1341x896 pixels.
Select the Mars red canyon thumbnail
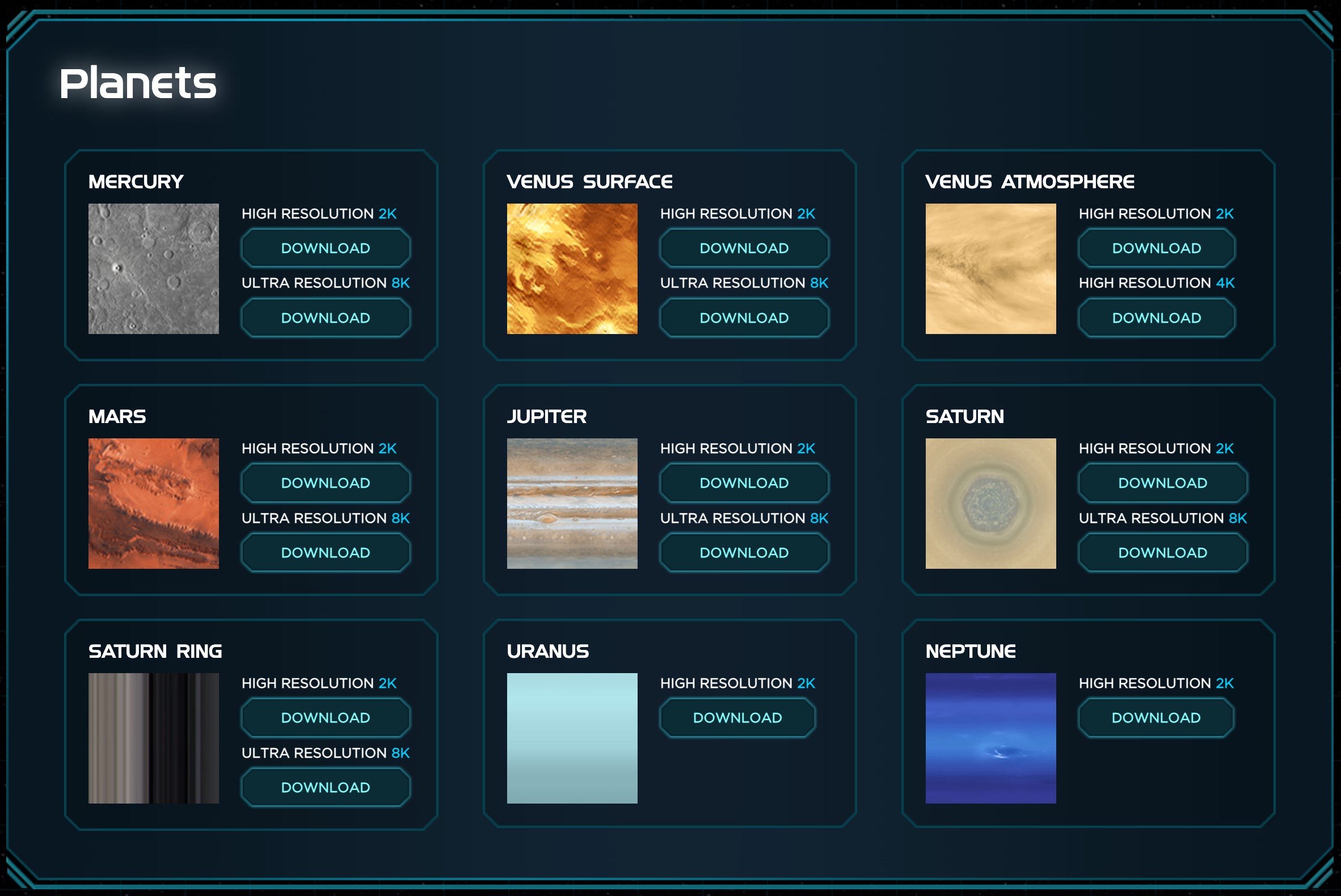[x=153, y=504]
